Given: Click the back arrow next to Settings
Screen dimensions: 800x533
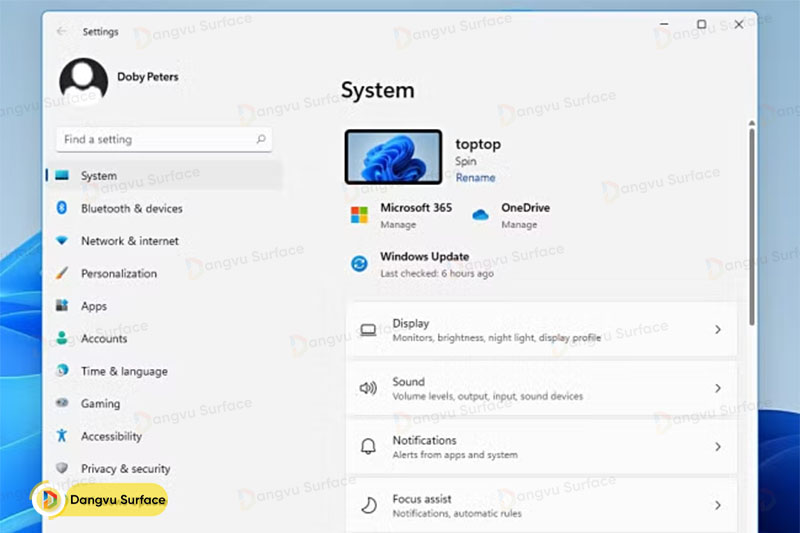Looking at the screenshot, I should pyautogui.click(x=62, y=32).
